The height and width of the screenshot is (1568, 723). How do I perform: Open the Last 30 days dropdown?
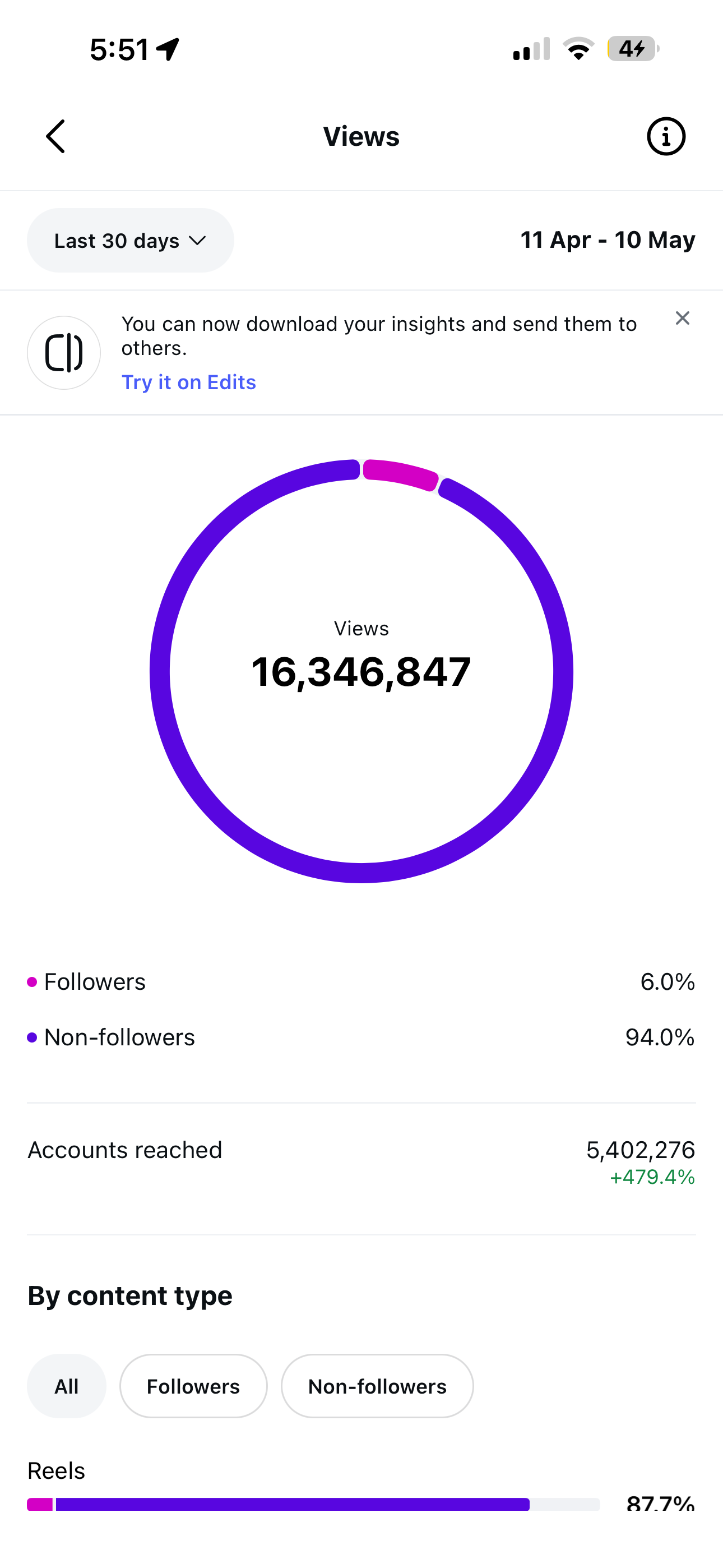tap(130, 241)
